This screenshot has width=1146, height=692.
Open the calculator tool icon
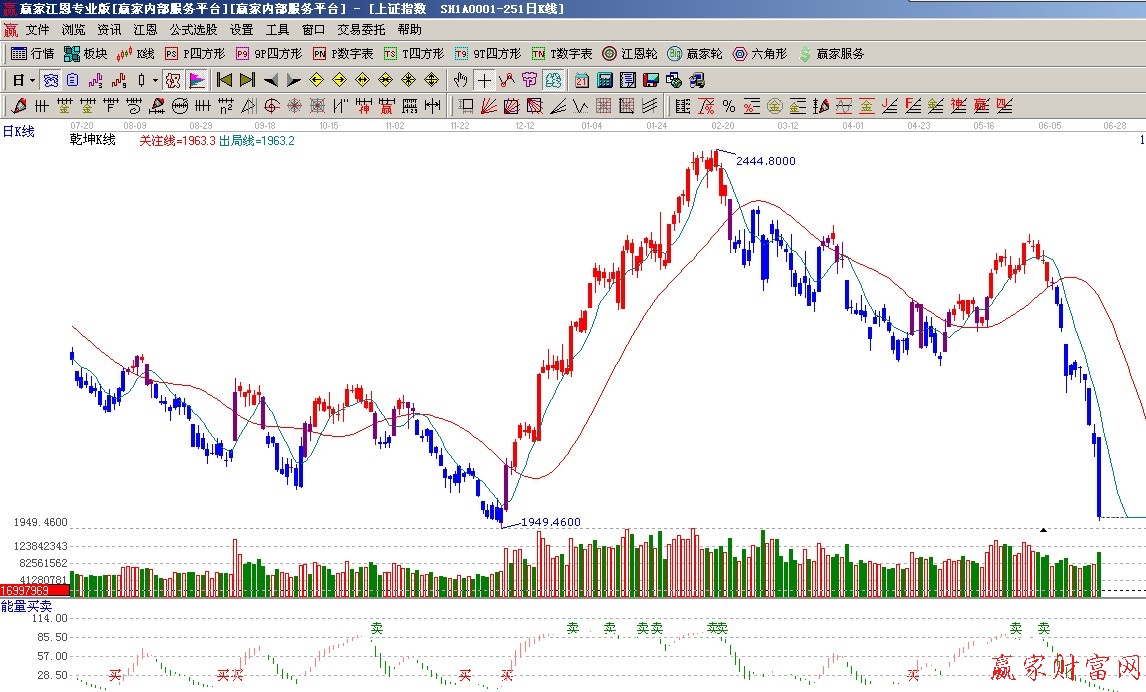pos(606,80)
